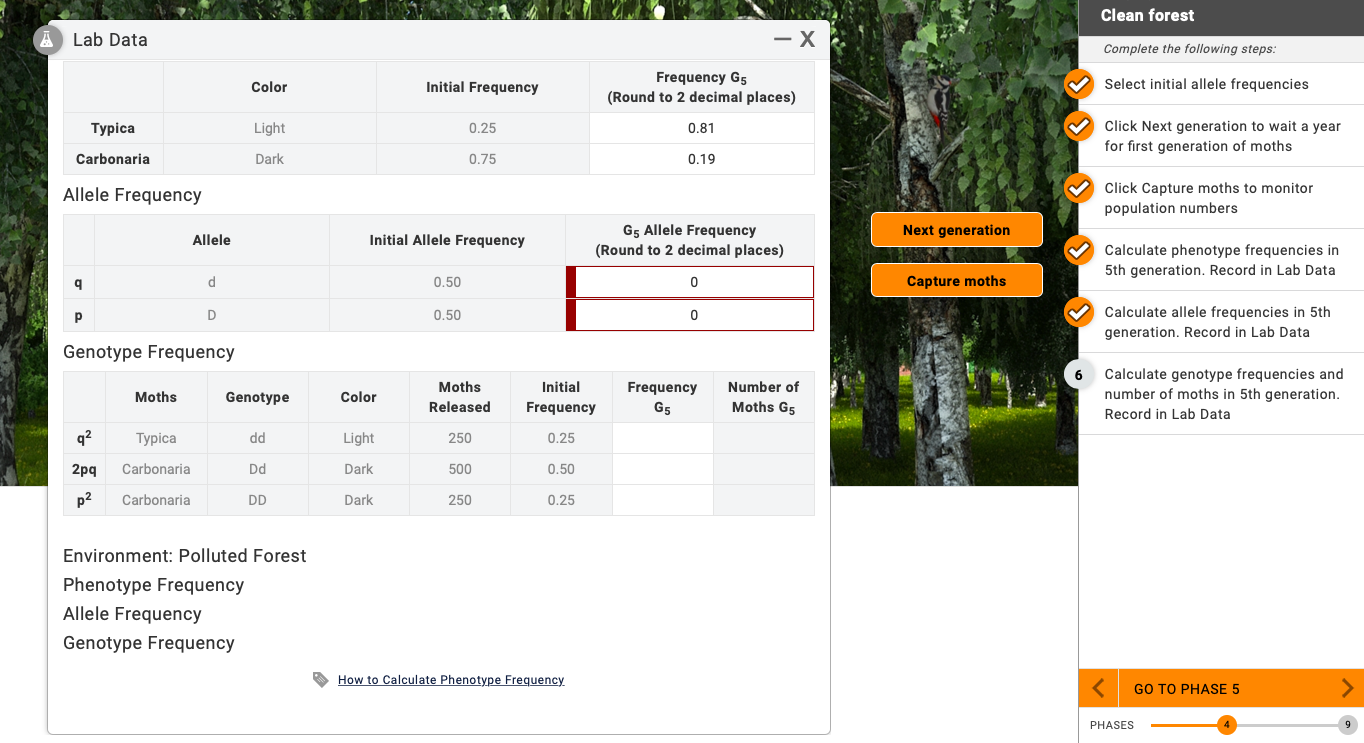Image resolution: width=1364 pixels, height=743 pixels.
Task: Select the p allele G5 frequency input field
Action: 692,314
